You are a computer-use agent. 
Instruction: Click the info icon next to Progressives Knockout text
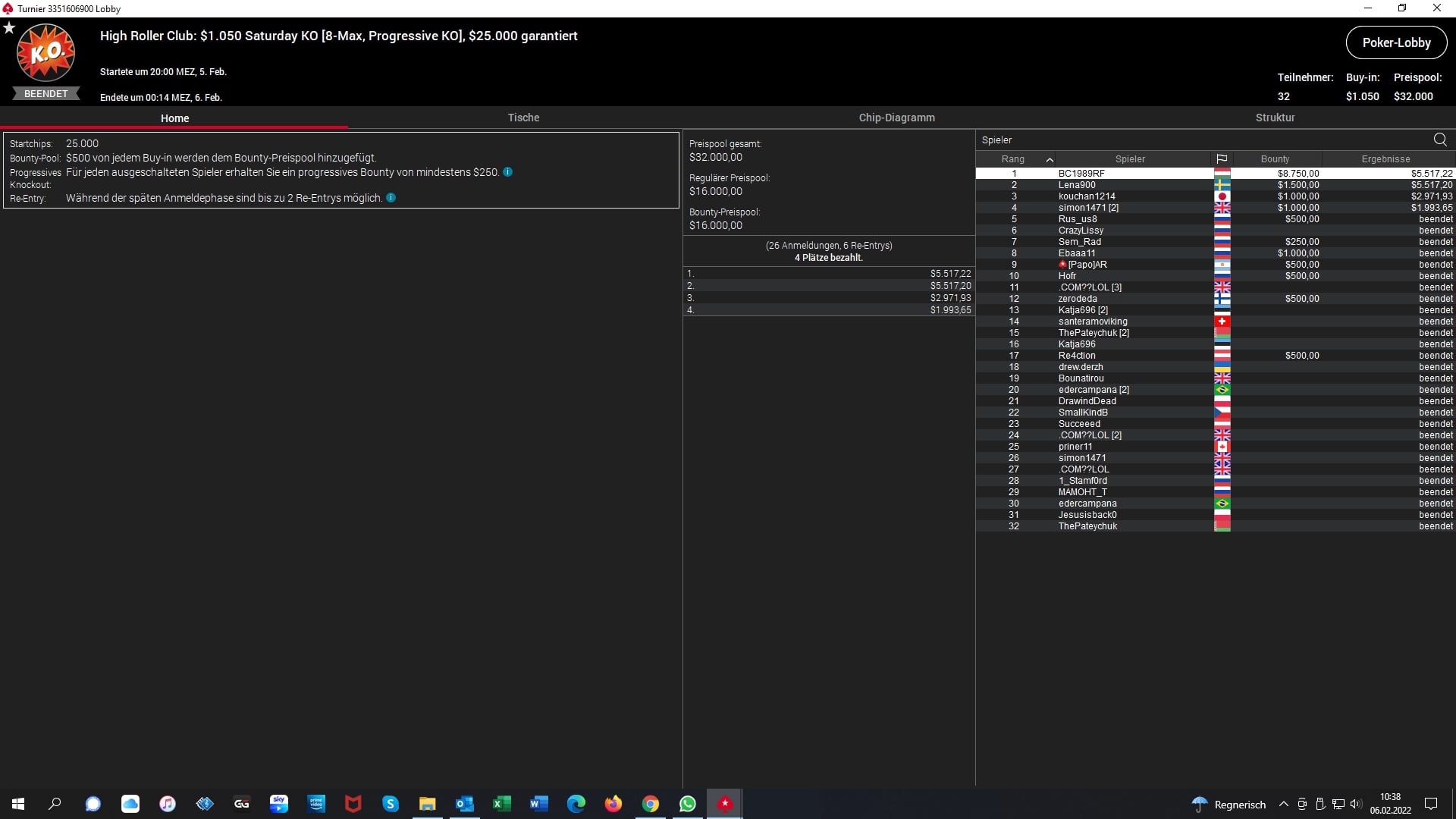[507, 172]
